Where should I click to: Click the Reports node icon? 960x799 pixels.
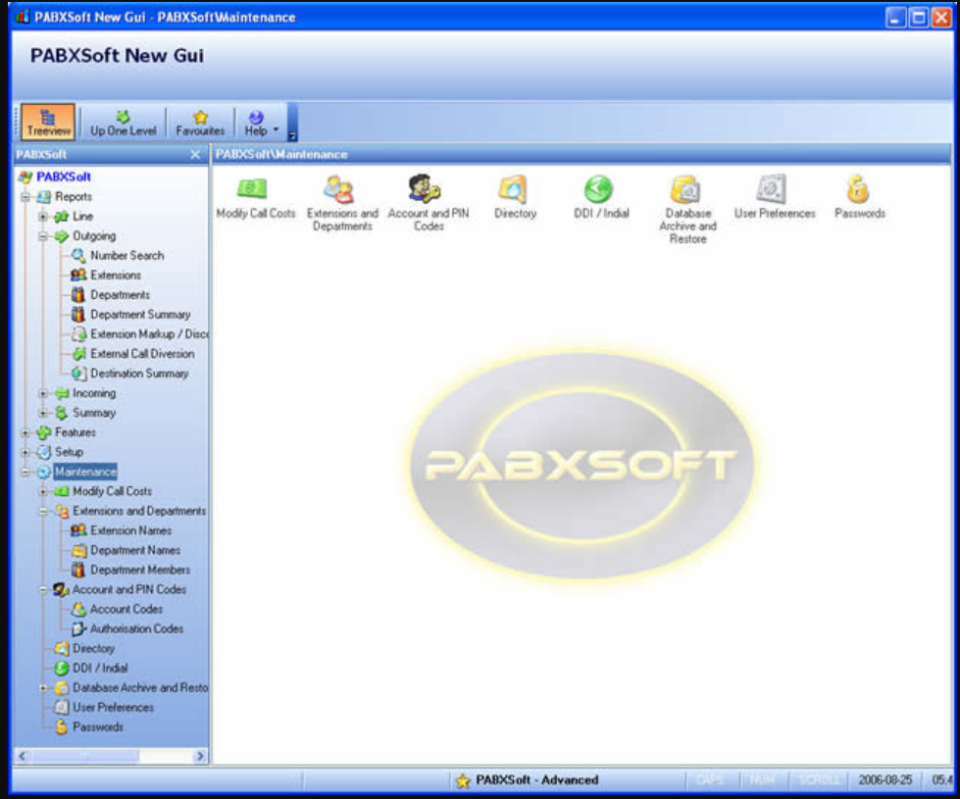click(43, 197)
